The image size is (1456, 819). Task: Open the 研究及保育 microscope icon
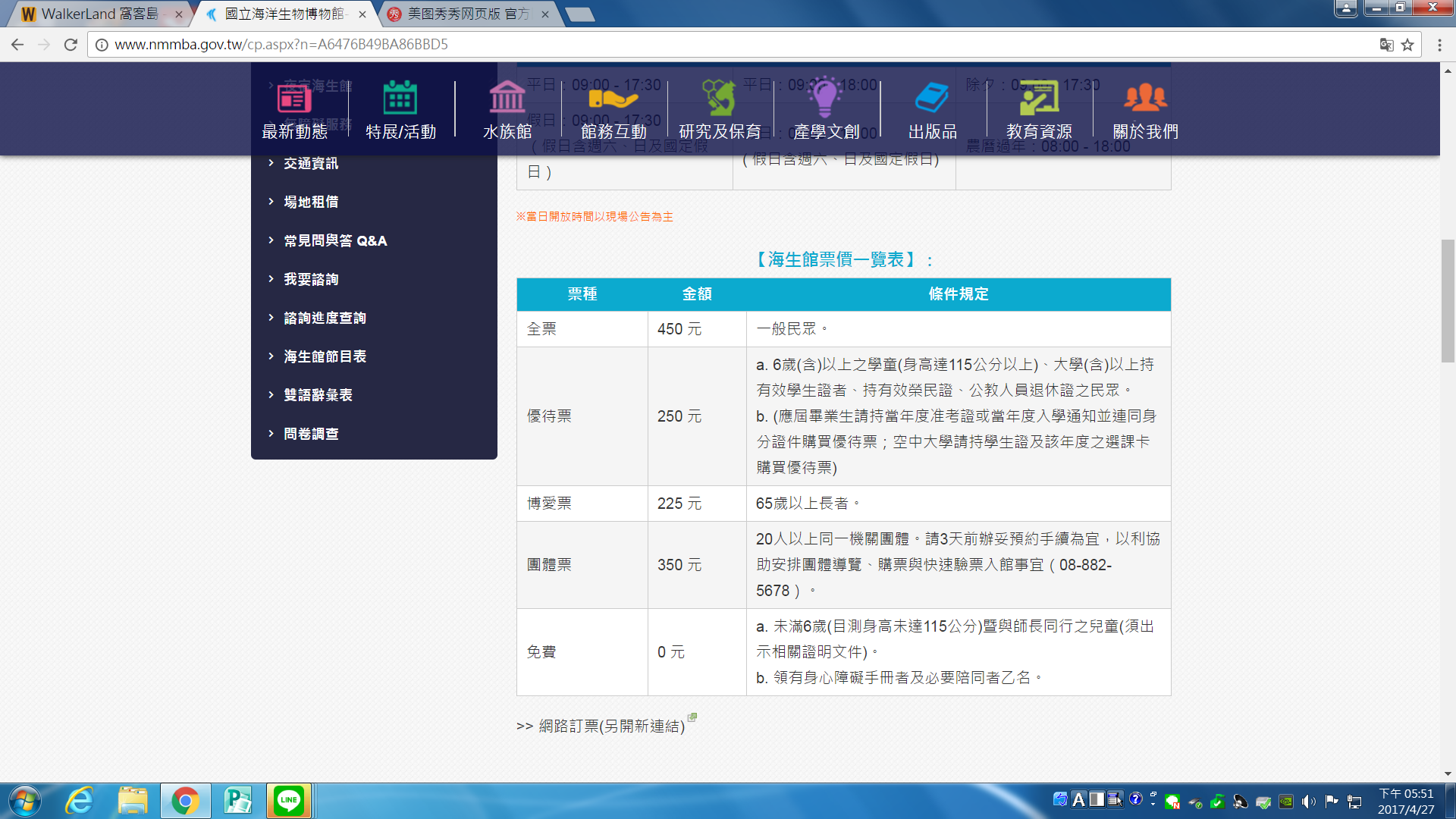tap(720, 99)
